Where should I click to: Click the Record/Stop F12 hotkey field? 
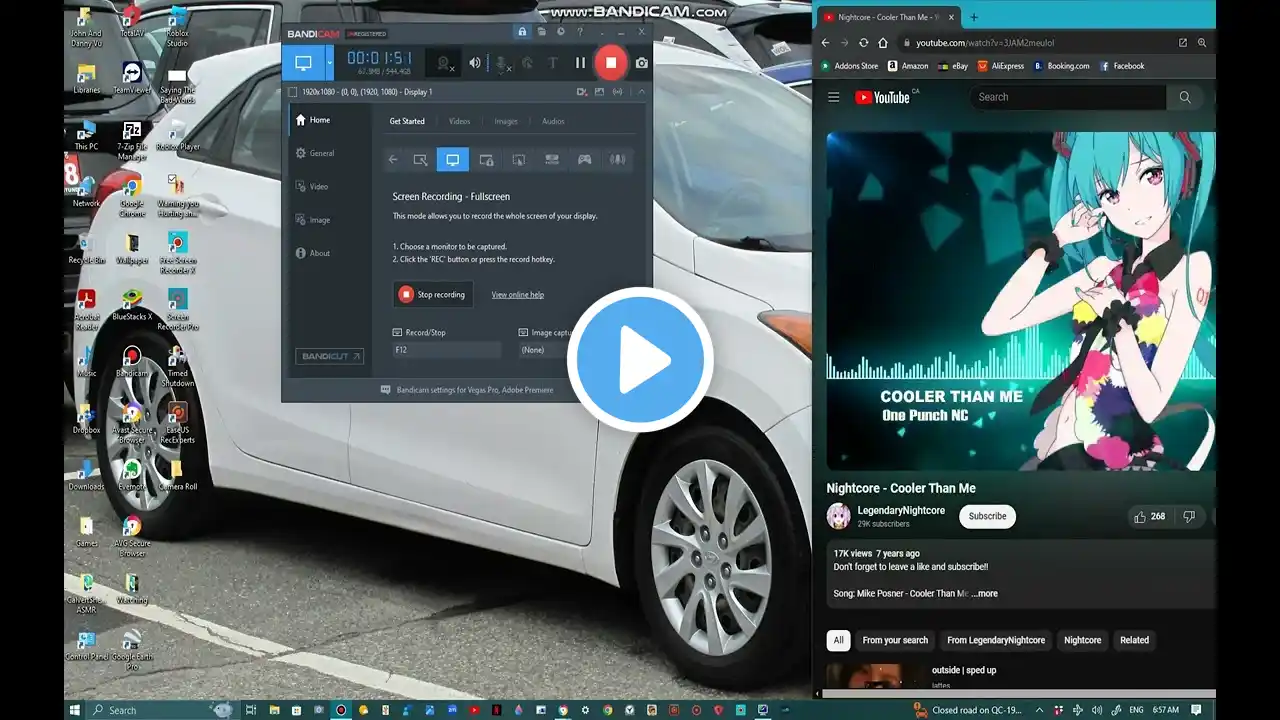(x=446, y=350)
